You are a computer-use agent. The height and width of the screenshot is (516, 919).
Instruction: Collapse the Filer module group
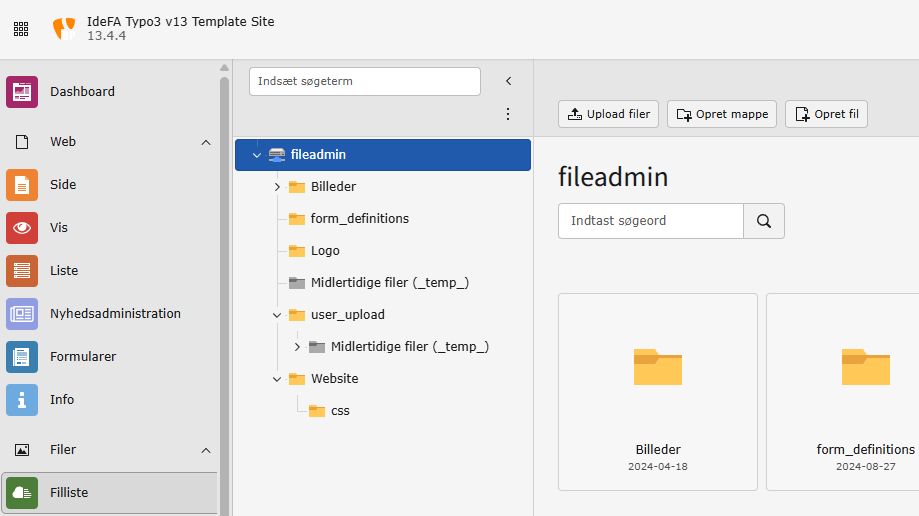pos(206,451)
